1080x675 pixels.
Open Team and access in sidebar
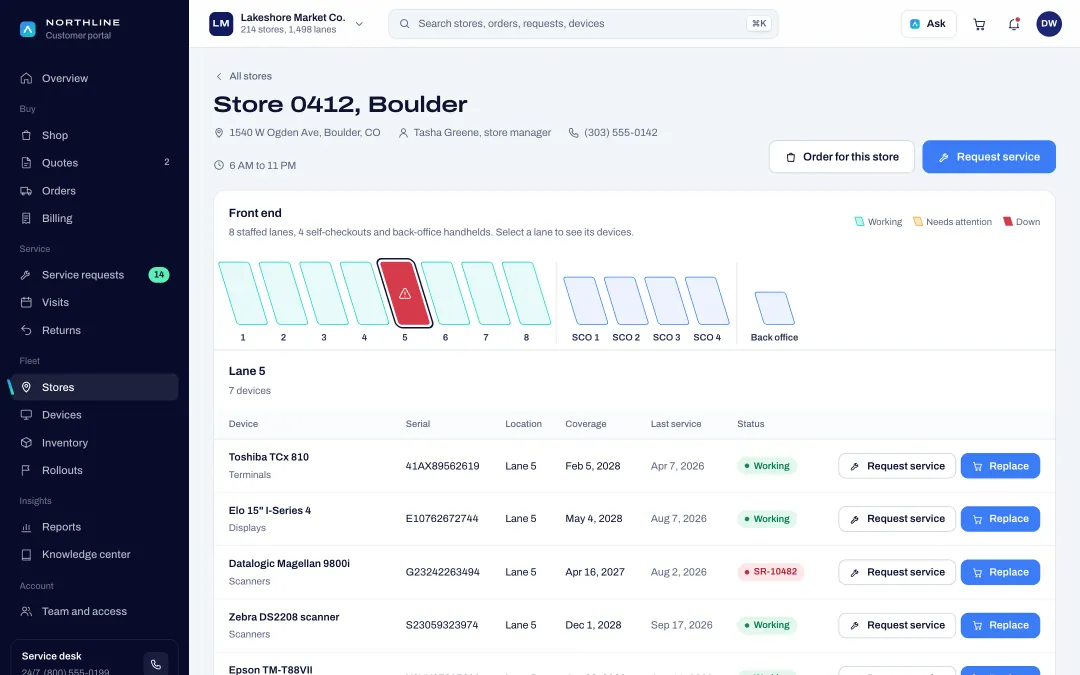point(94,612)
